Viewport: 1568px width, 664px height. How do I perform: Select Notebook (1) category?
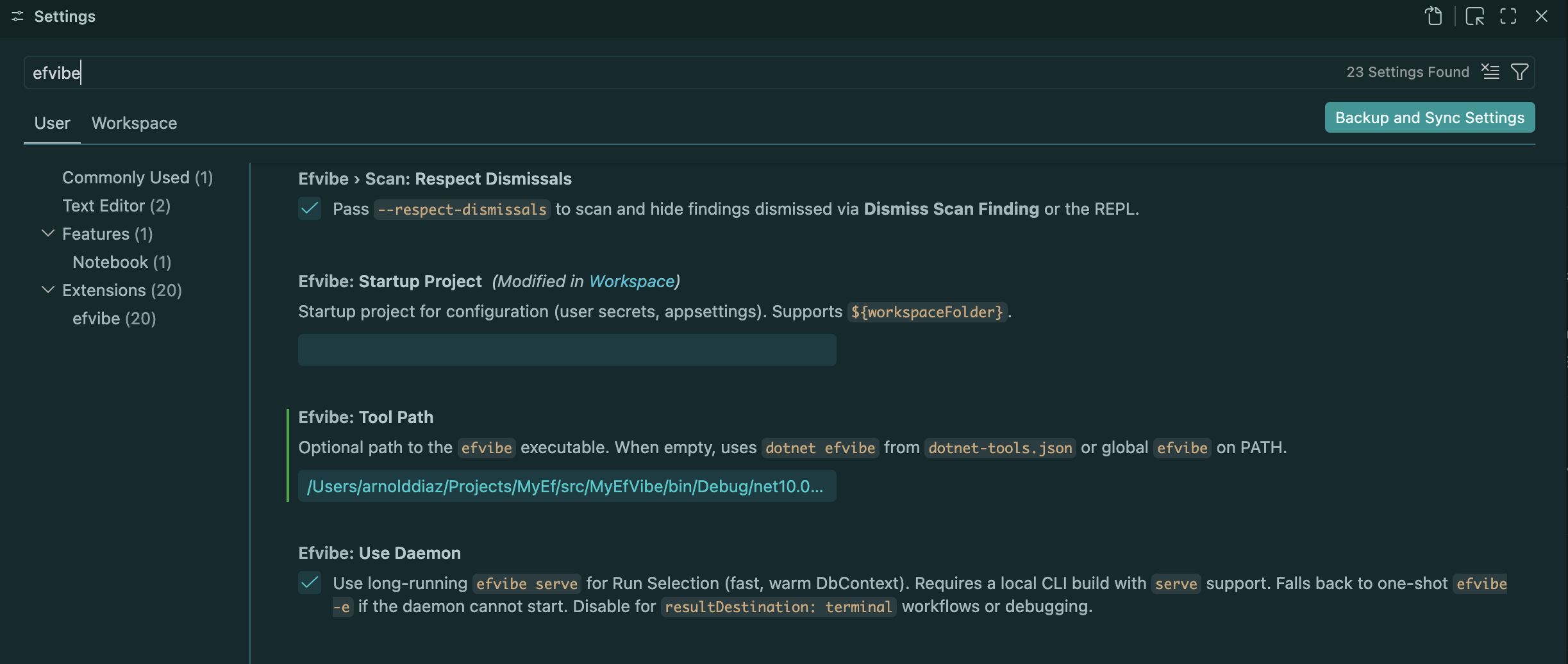point(122,262)
